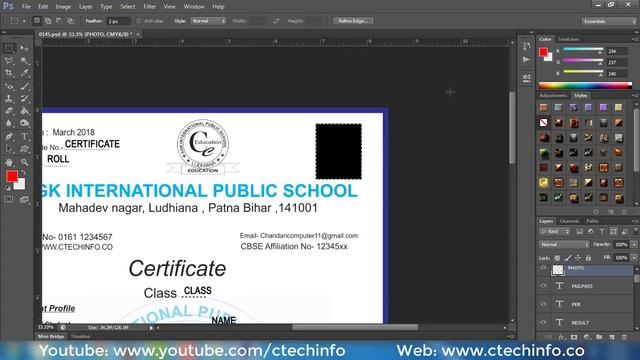This screenshot has width=640, height=360.
Task: Hide the PHOTO layer
Action: point(543,268)
